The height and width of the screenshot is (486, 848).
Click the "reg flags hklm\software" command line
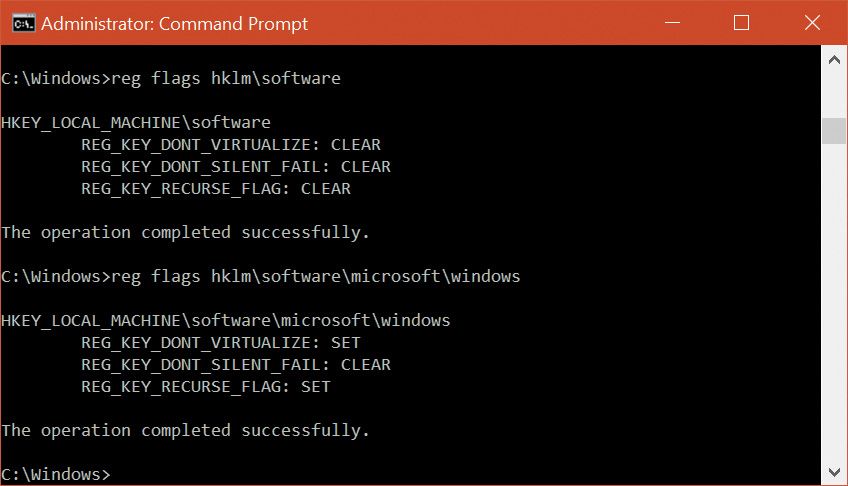tap(171, 78)
